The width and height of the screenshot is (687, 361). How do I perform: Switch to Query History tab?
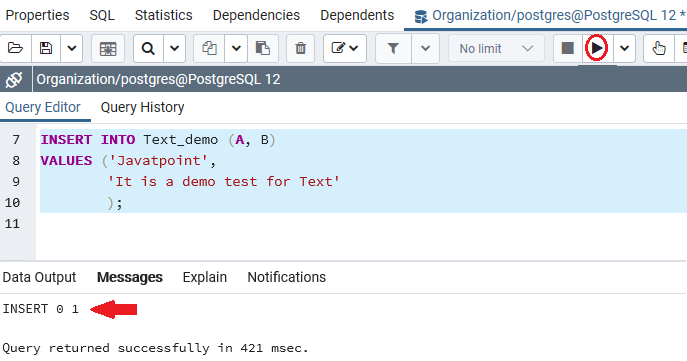click(x=142, y=107)
